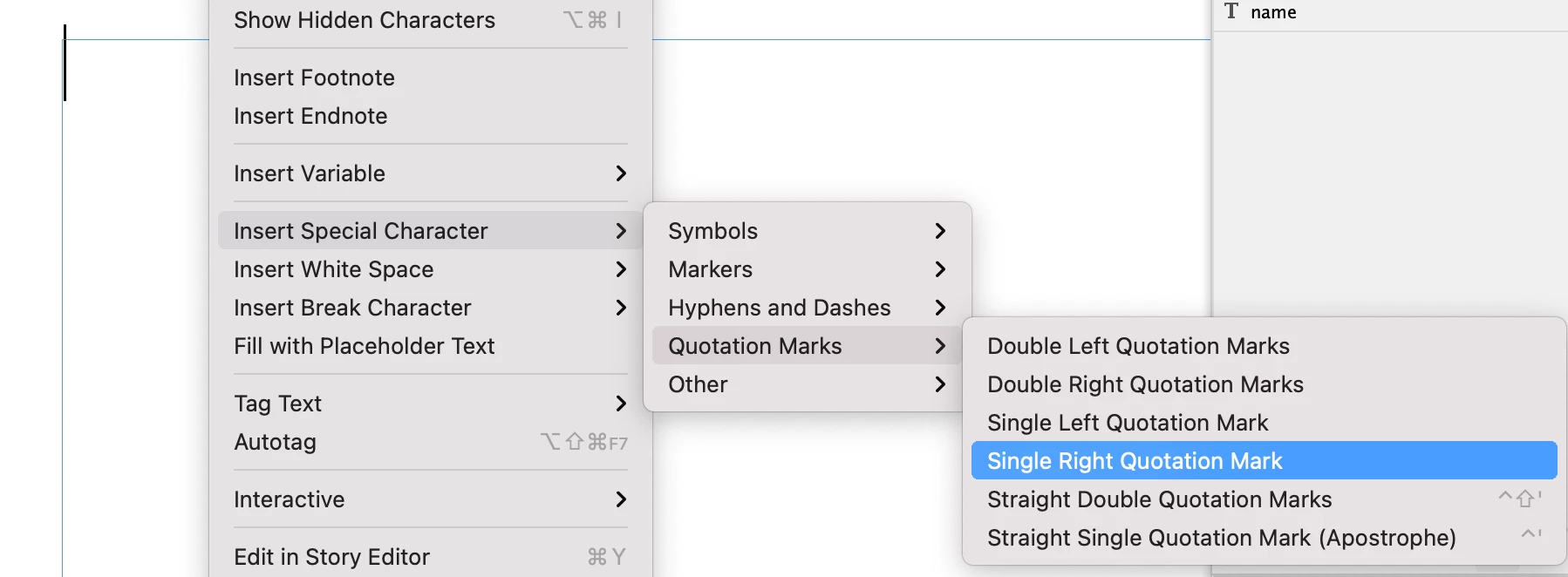
Task: Choose Single Left Quotation Mark
Action: (x=1127, y=423)
